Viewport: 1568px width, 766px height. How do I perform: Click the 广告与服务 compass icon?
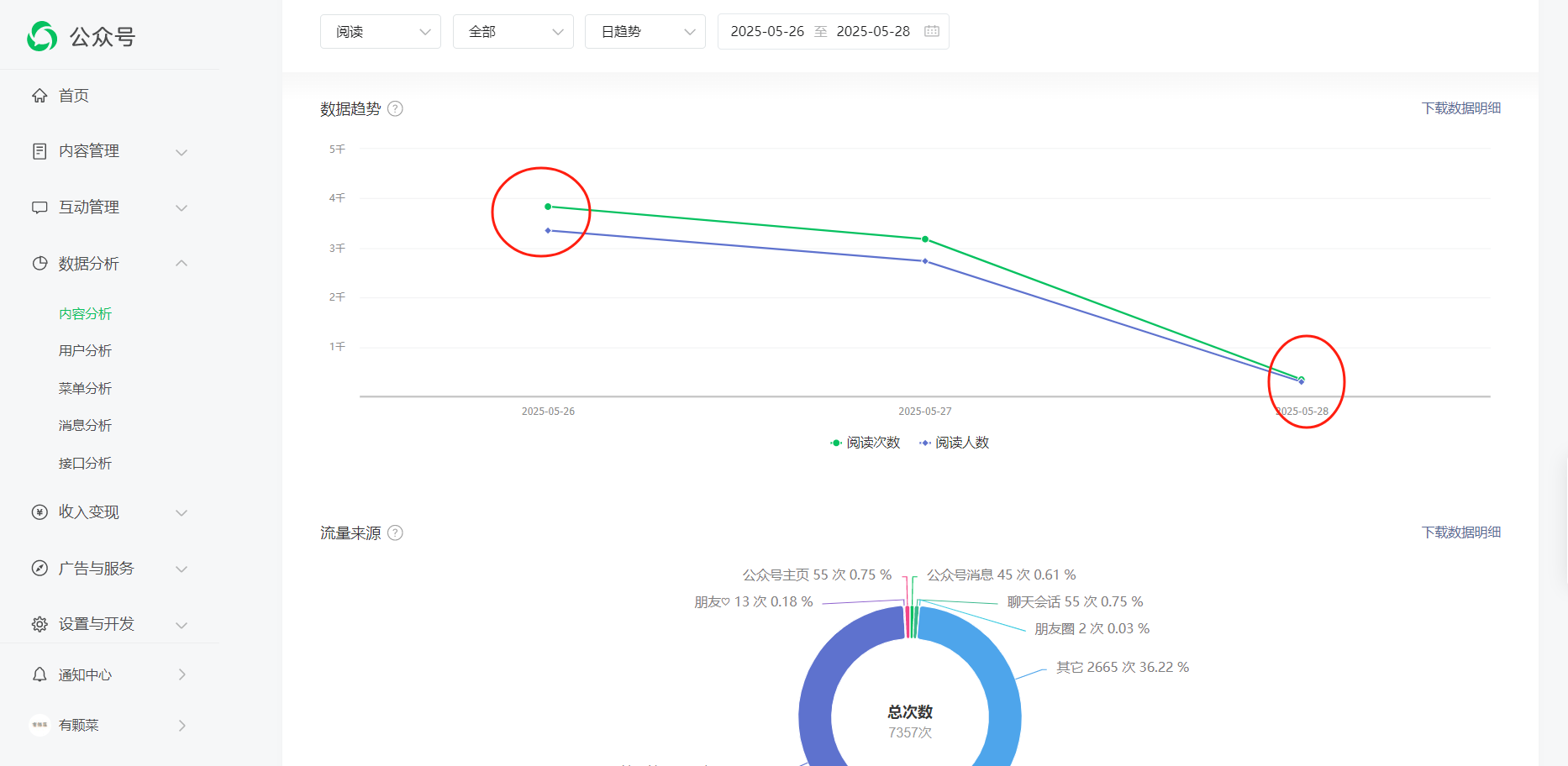(x=39, y=569)
